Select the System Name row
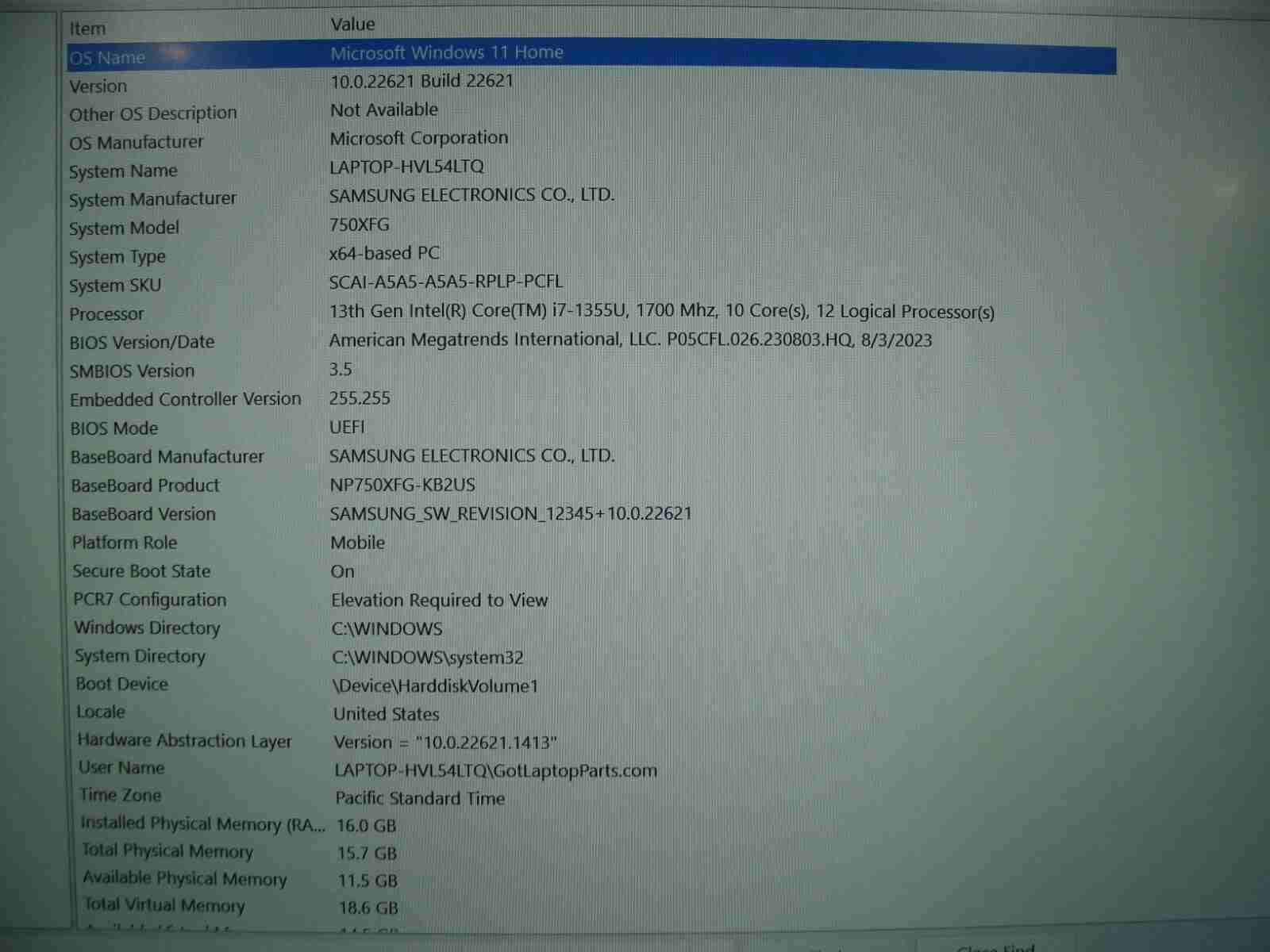 point(123,171)
